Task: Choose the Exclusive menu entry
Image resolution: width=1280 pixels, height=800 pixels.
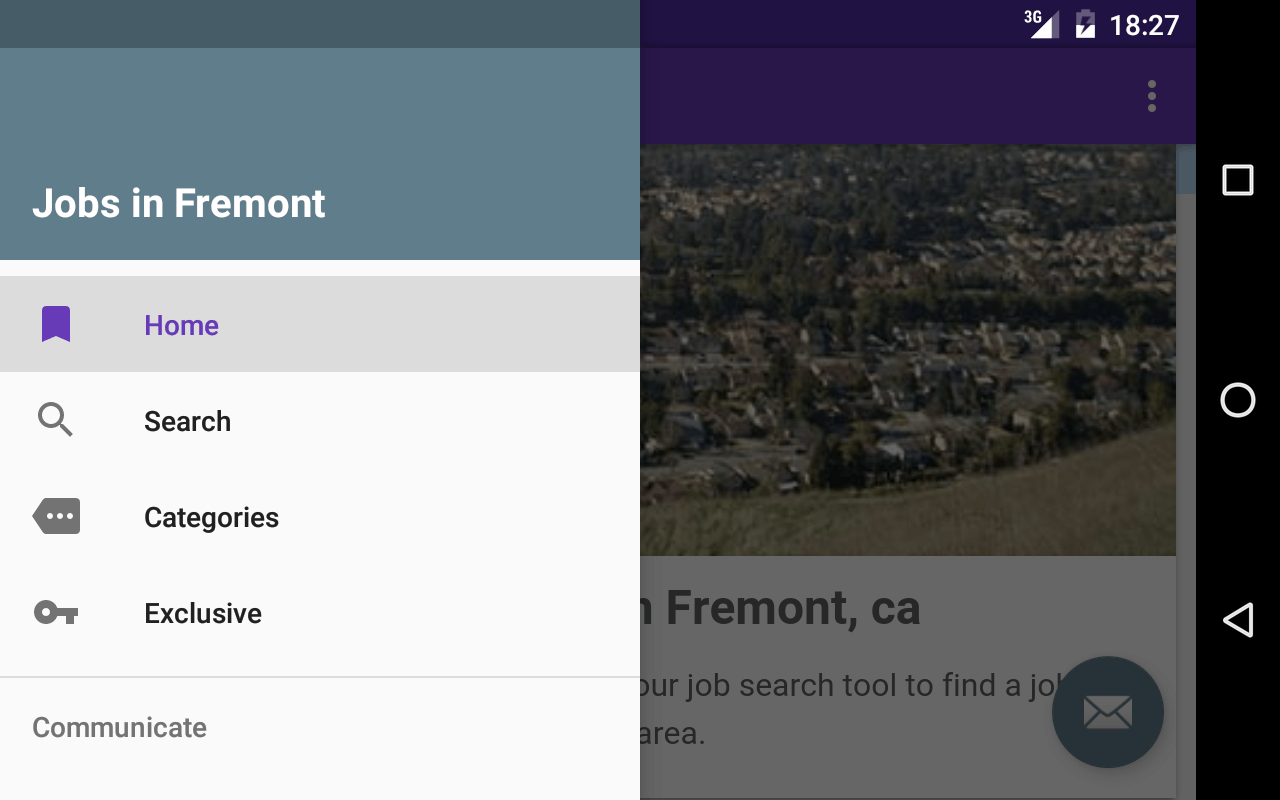Action: click(203, 613)
